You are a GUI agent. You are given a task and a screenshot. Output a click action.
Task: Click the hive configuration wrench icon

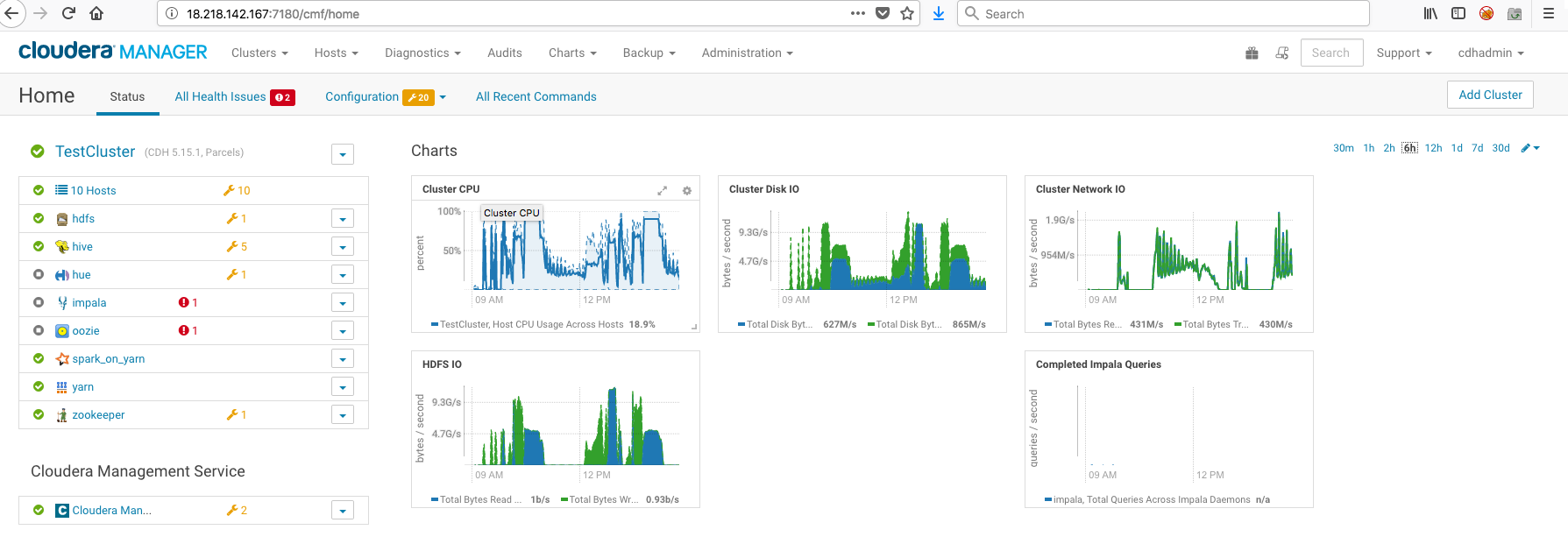click(232, 247)
